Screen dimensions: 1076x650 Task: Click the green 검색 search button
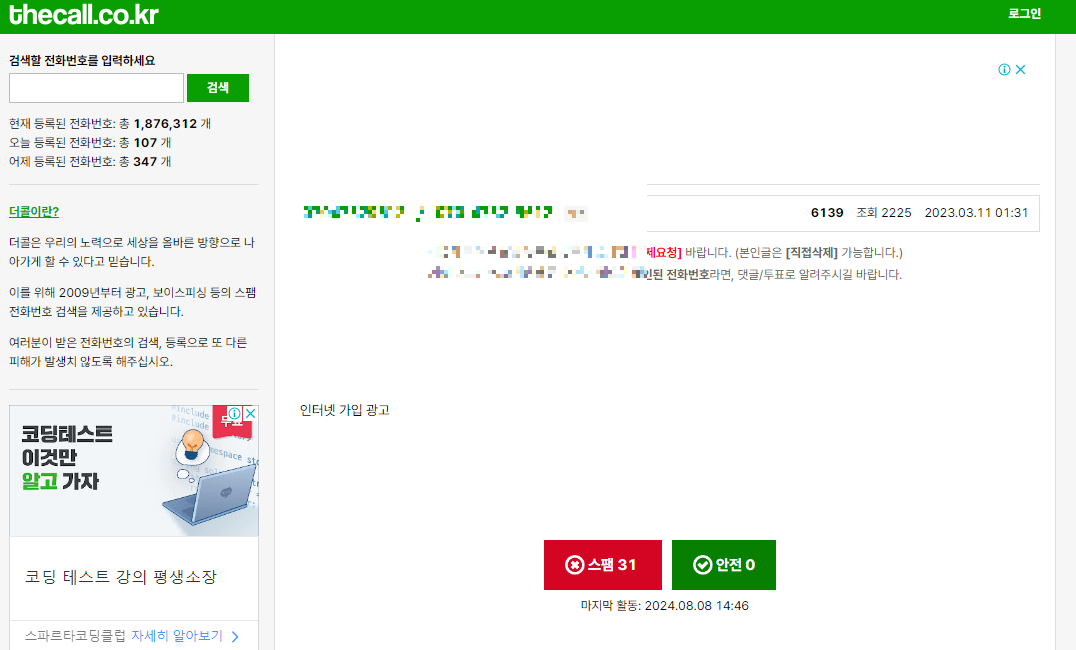(218, 88)
